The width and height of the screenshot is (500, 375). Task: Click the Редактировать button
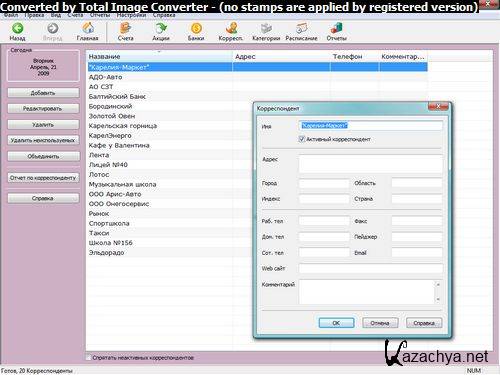pyautogui.click(x=43, y=108)
